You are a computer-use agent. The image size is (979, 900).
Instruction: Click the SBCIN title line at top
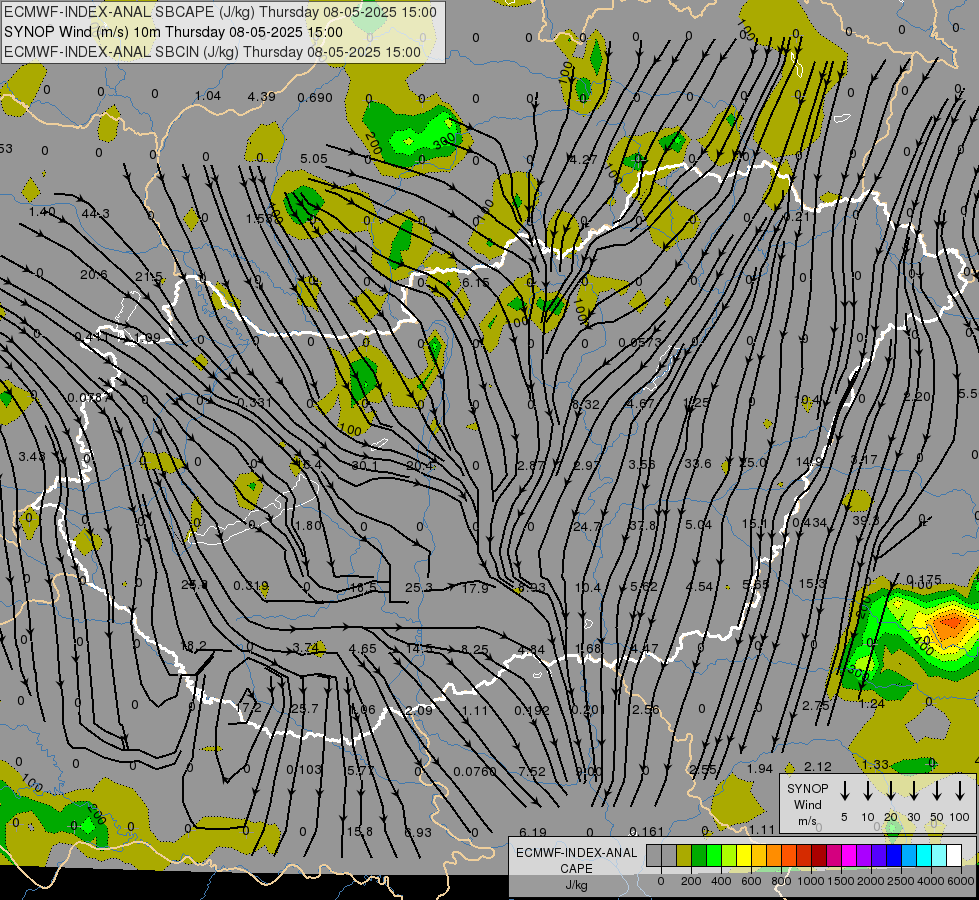point(212,52)
